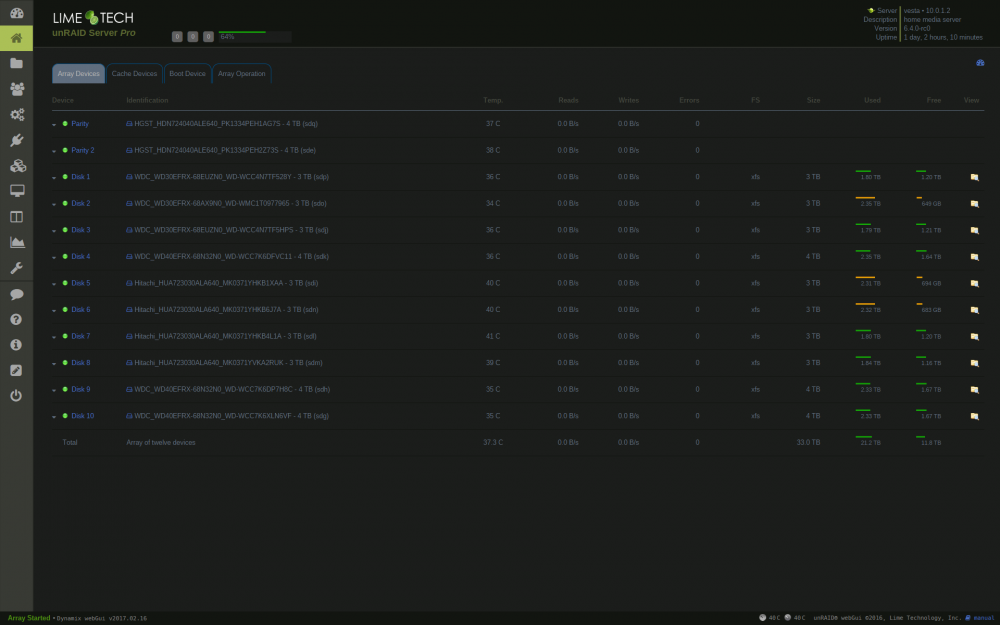Open the Tools wrench icon in sidebar
The height and width of the screenshot is (625, 1000).
17,268
